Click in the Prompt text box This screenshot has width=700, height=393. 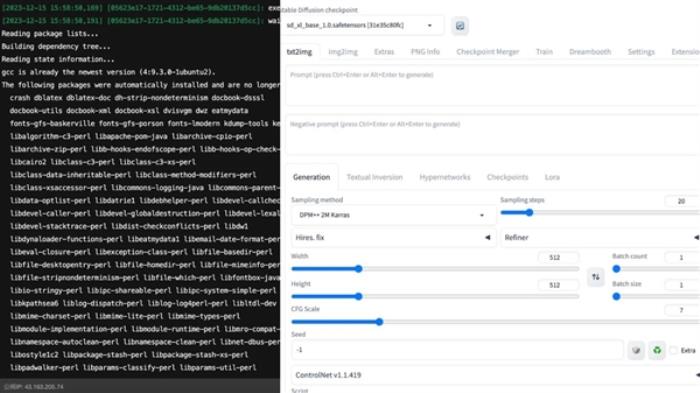(492, 86)
